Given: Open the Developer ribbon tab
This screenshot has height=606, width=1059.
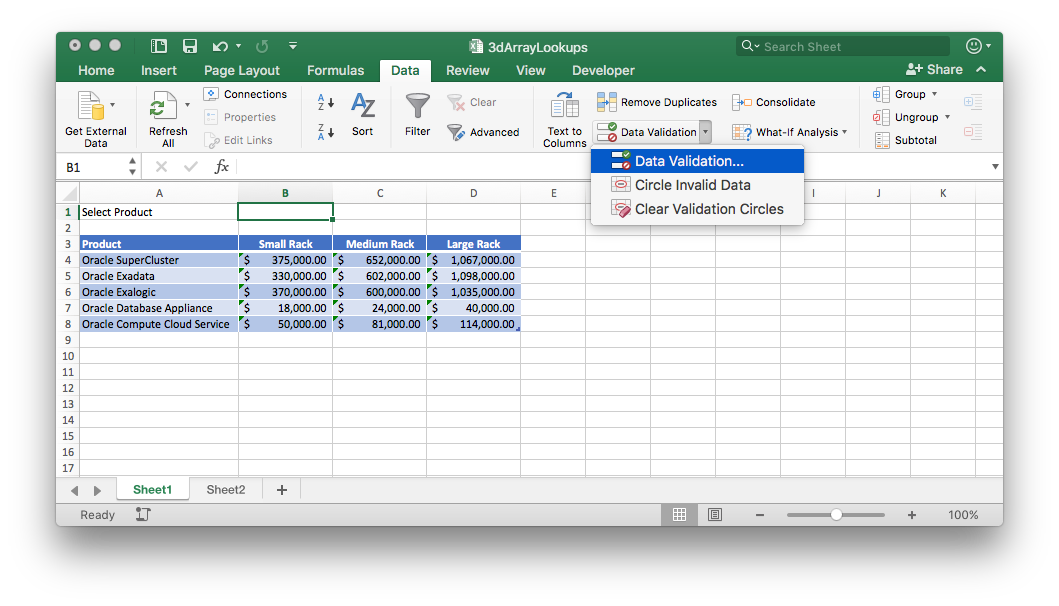Looking at the screenshot, I should [x=603, y=70].
